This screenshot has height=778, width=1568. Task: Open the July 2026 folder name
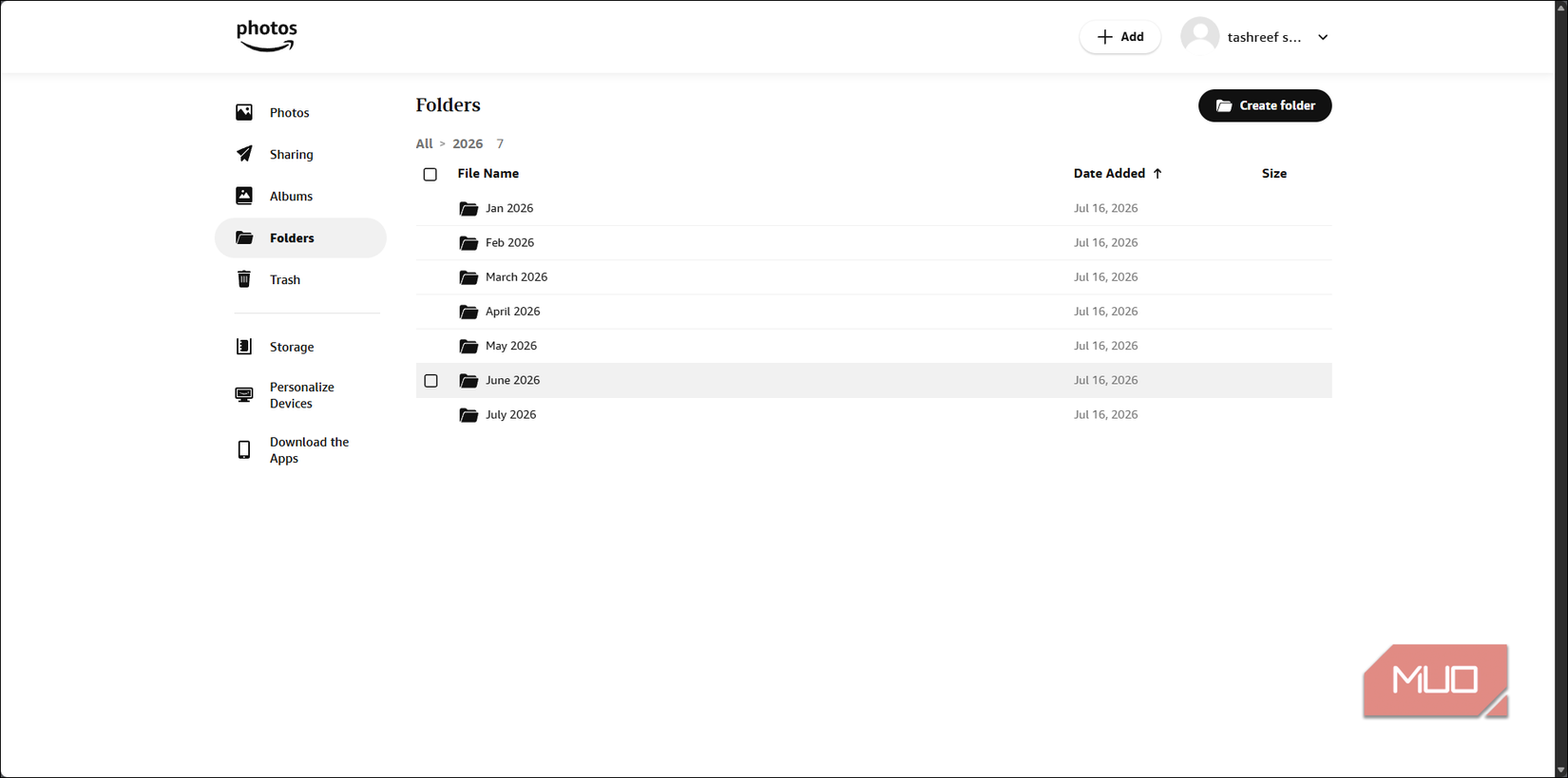(x=510, y=414)
